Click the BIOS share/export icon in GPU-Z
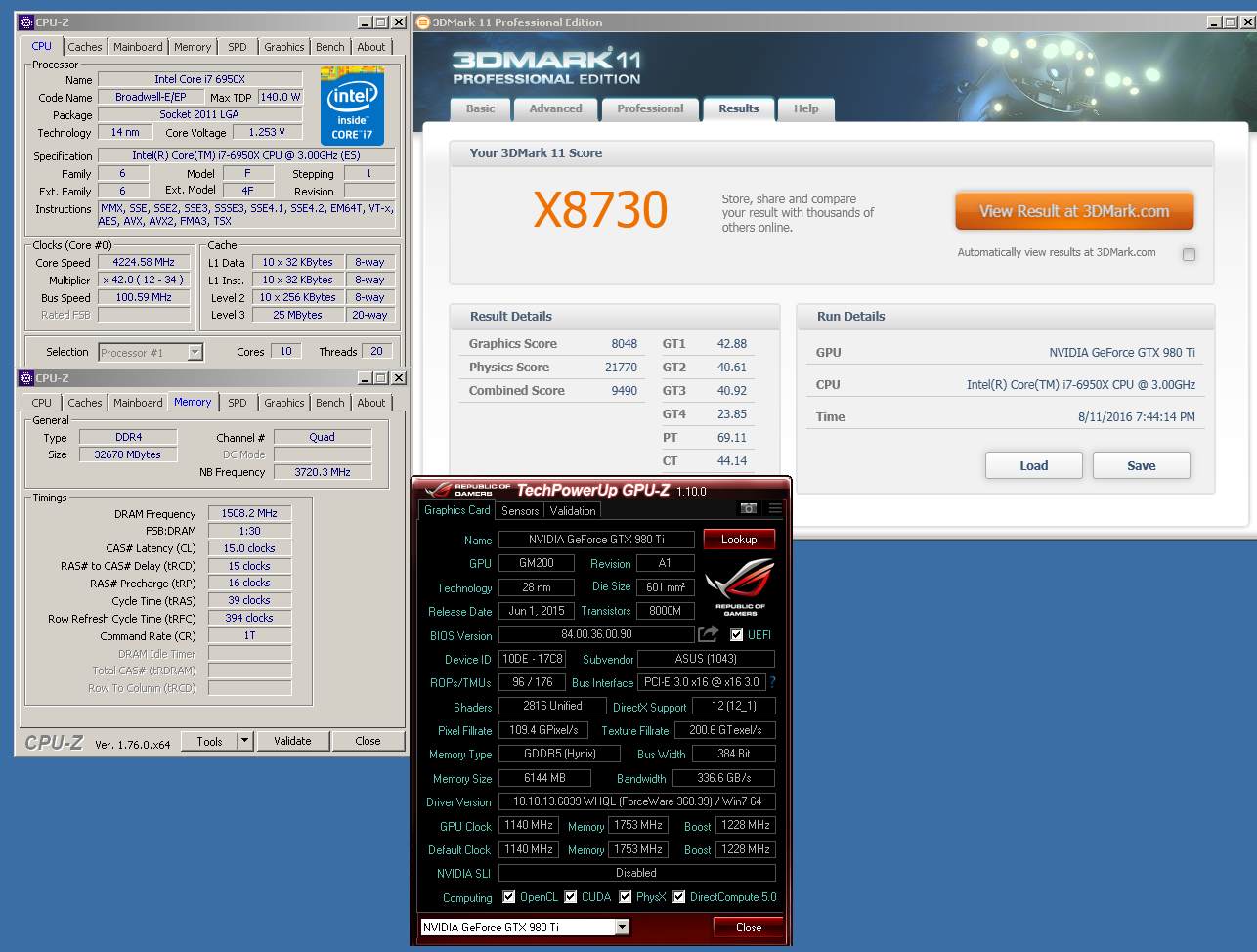 point(708,634)
